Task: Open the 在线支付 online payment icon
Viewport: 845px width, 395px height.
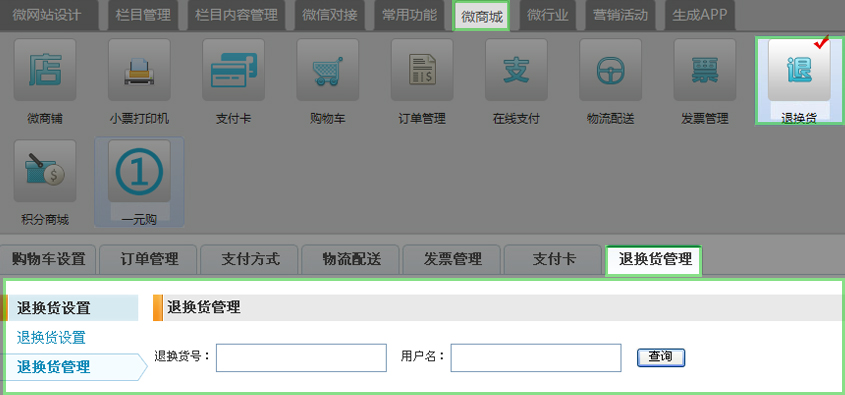Action: [x=516, y=70]
